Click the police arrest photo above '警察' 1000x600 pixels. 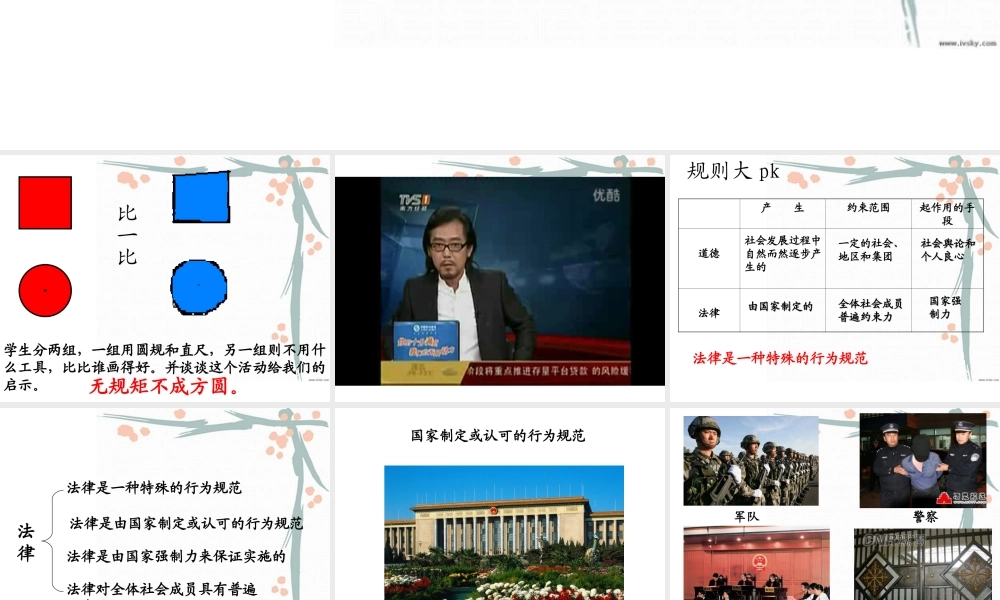pos(923,460)
